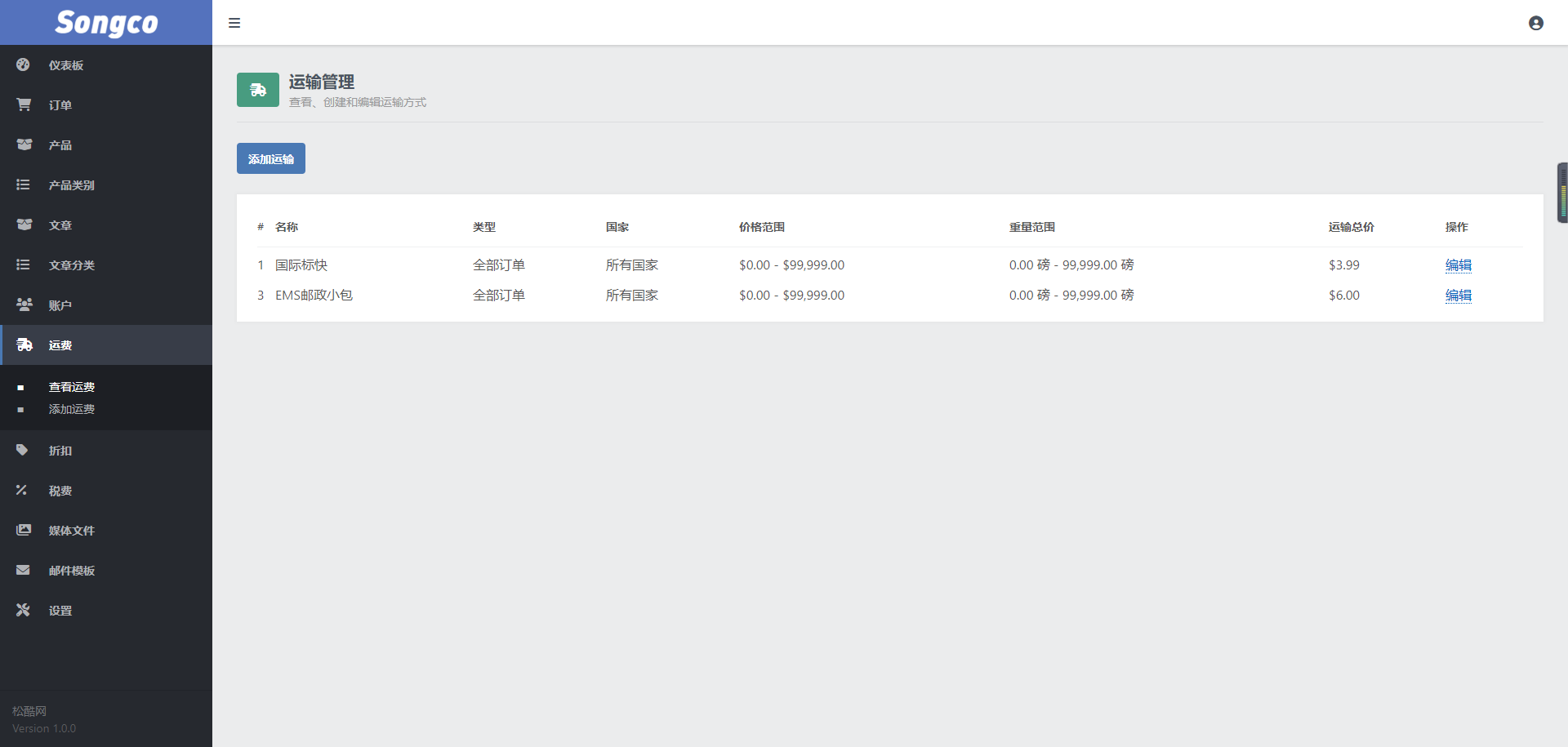1568x747 pixels.
Task: Open 订单 menu item
Action: 106,105
